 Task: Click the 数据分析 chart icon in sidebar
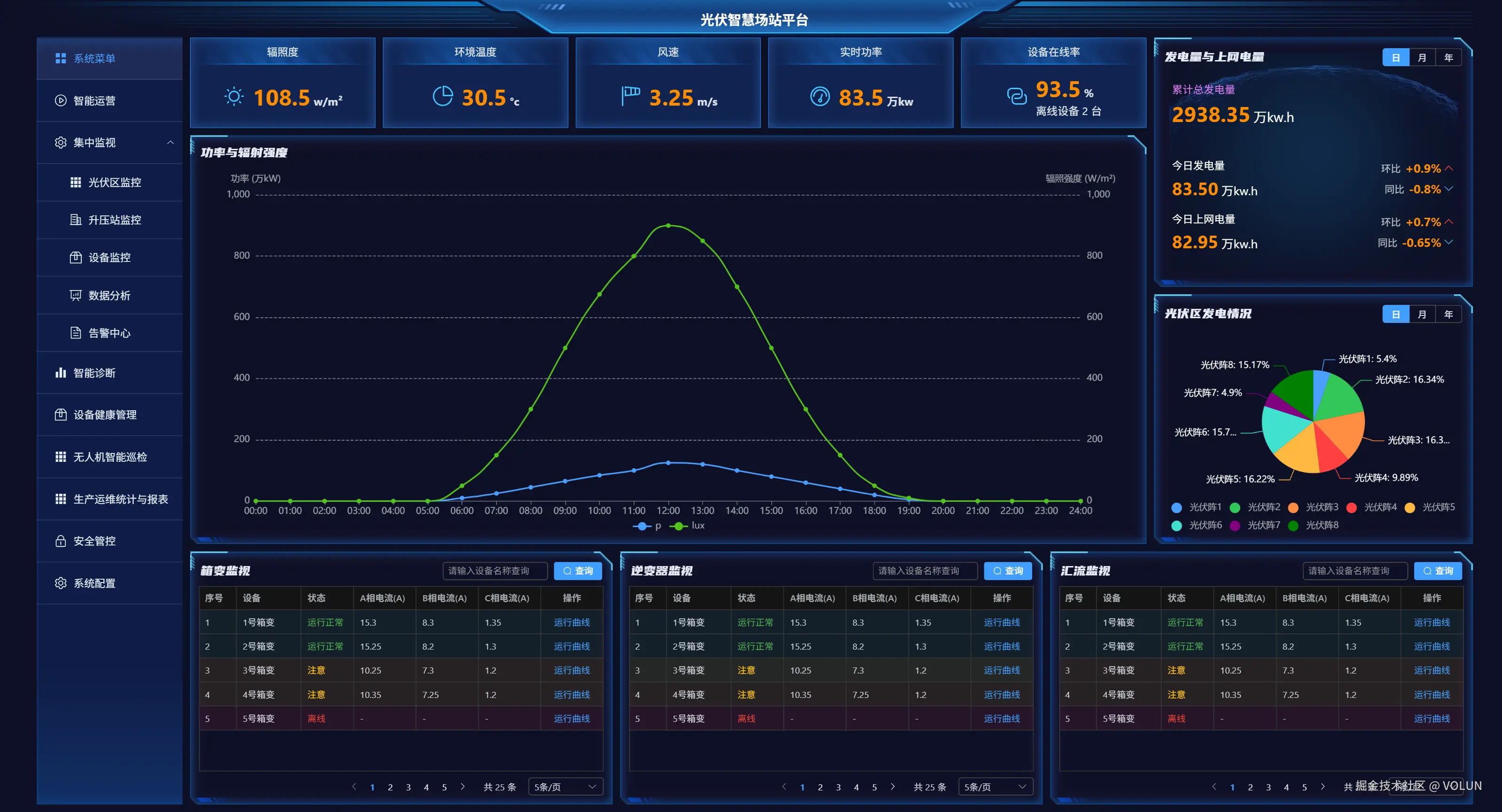[x=75, y=295]
